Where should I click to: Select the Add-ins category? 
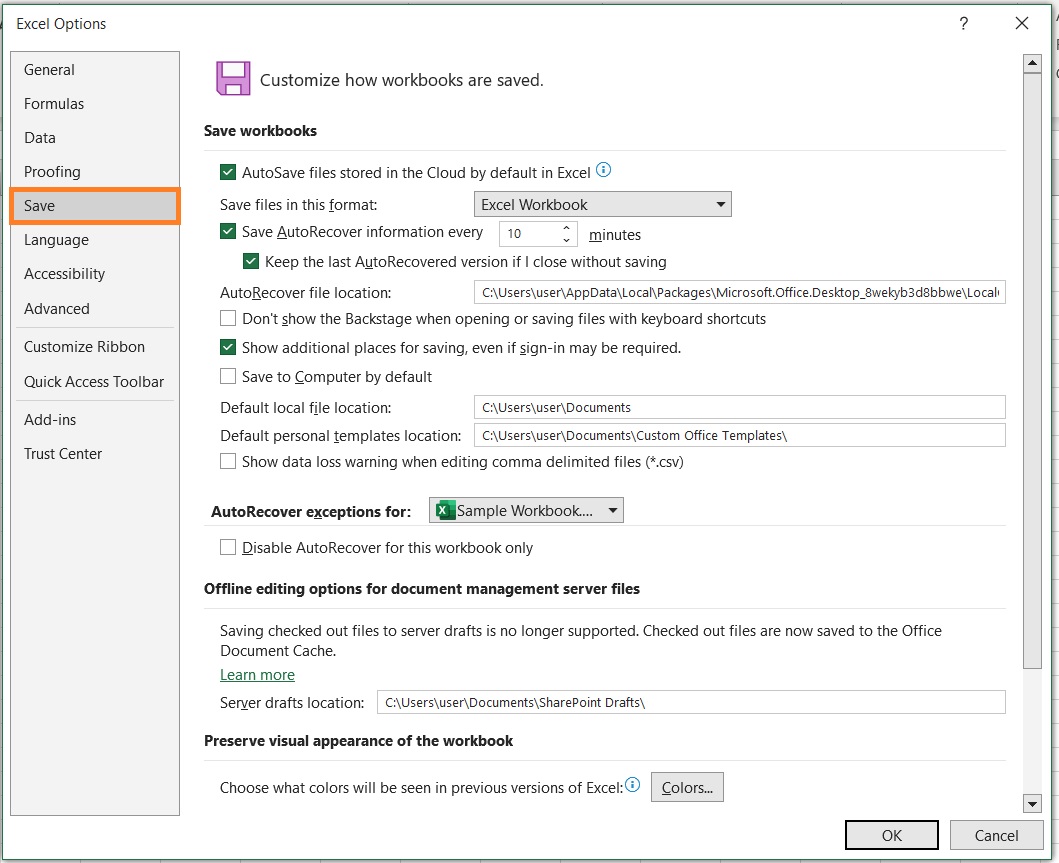pos(95,419)
